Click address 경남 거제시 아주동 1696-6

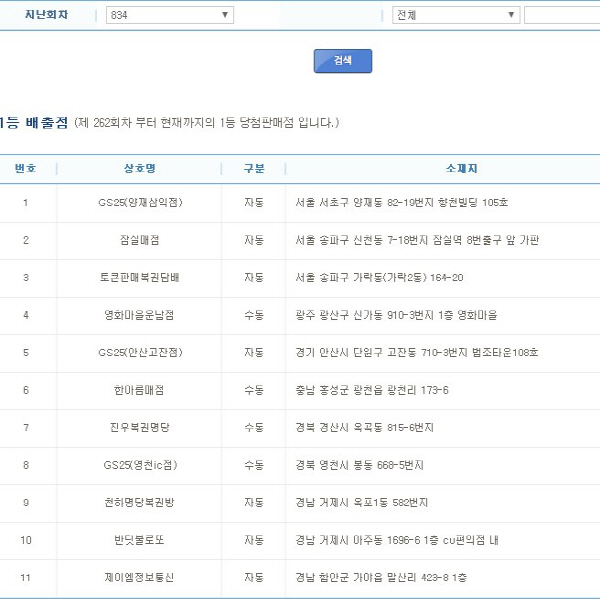tap(357, 540)
